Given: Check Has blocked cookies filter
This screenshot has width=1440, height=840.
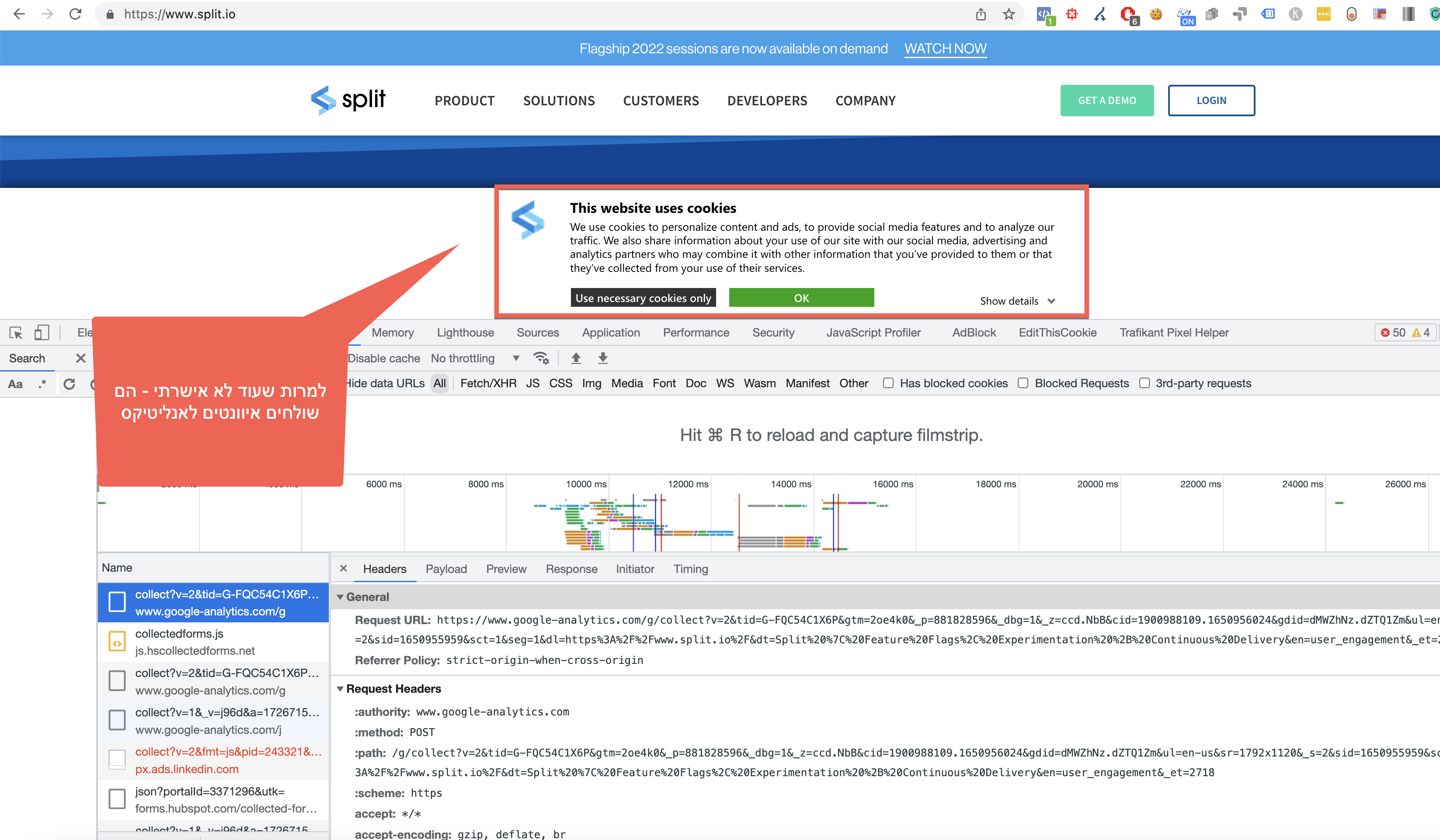Looking at the screenshot, I should [x=888, y=383].
